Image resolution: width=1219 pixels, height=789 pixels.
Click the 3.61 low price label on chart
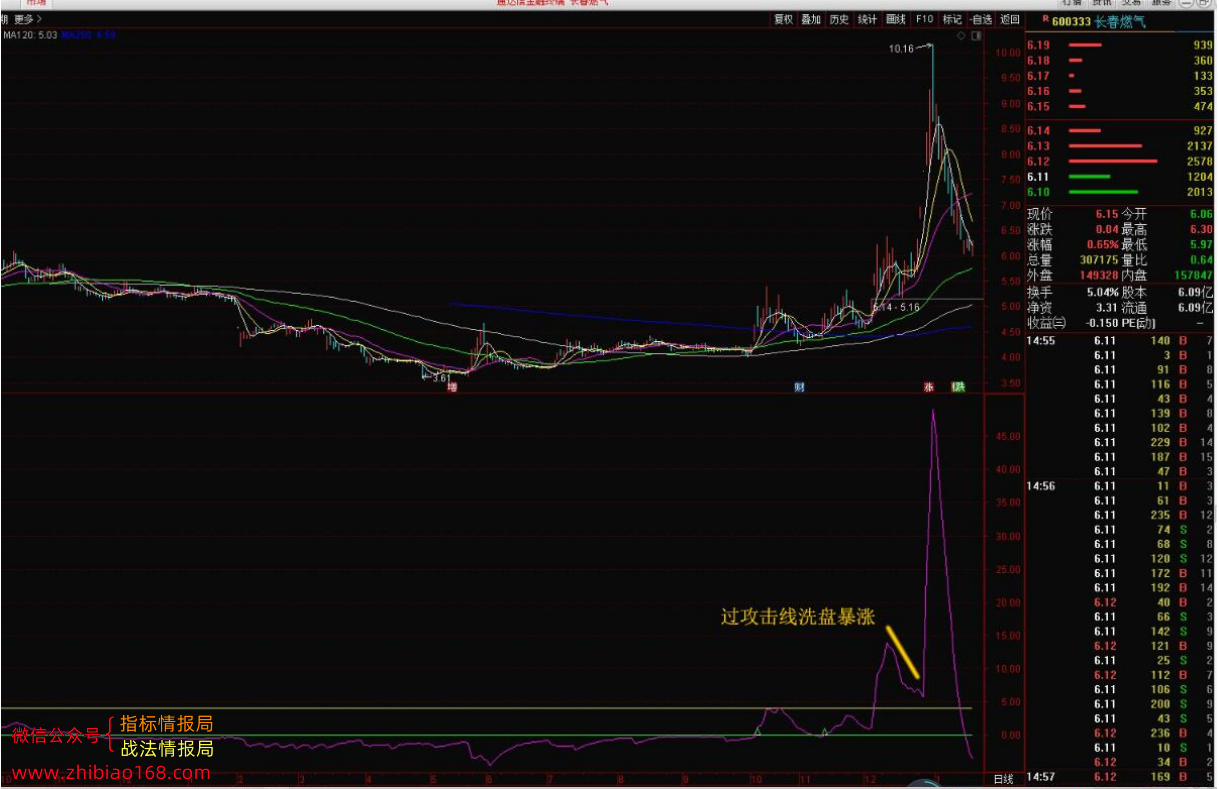click(440, 378)
